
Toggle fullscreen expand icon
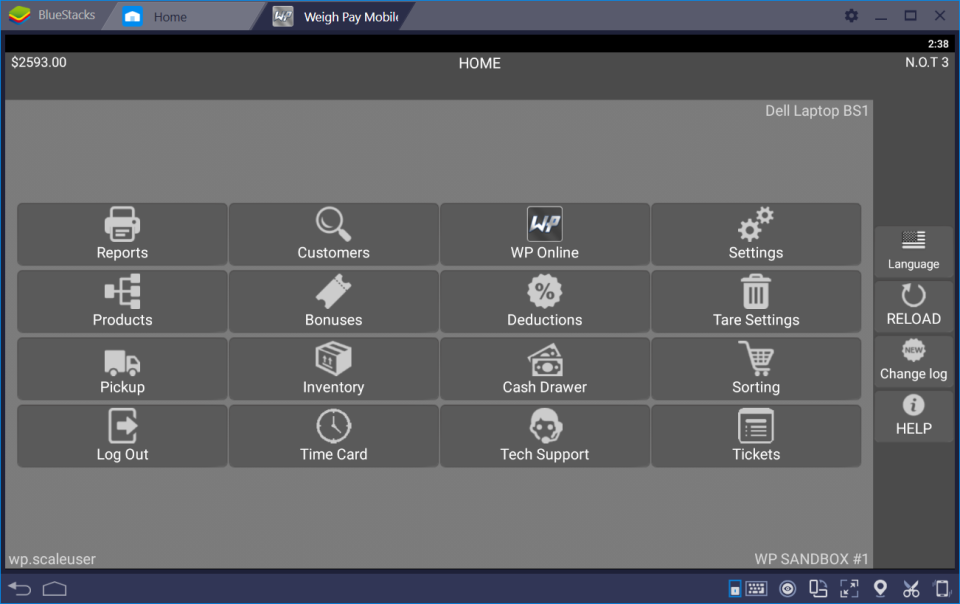[849, 589]
